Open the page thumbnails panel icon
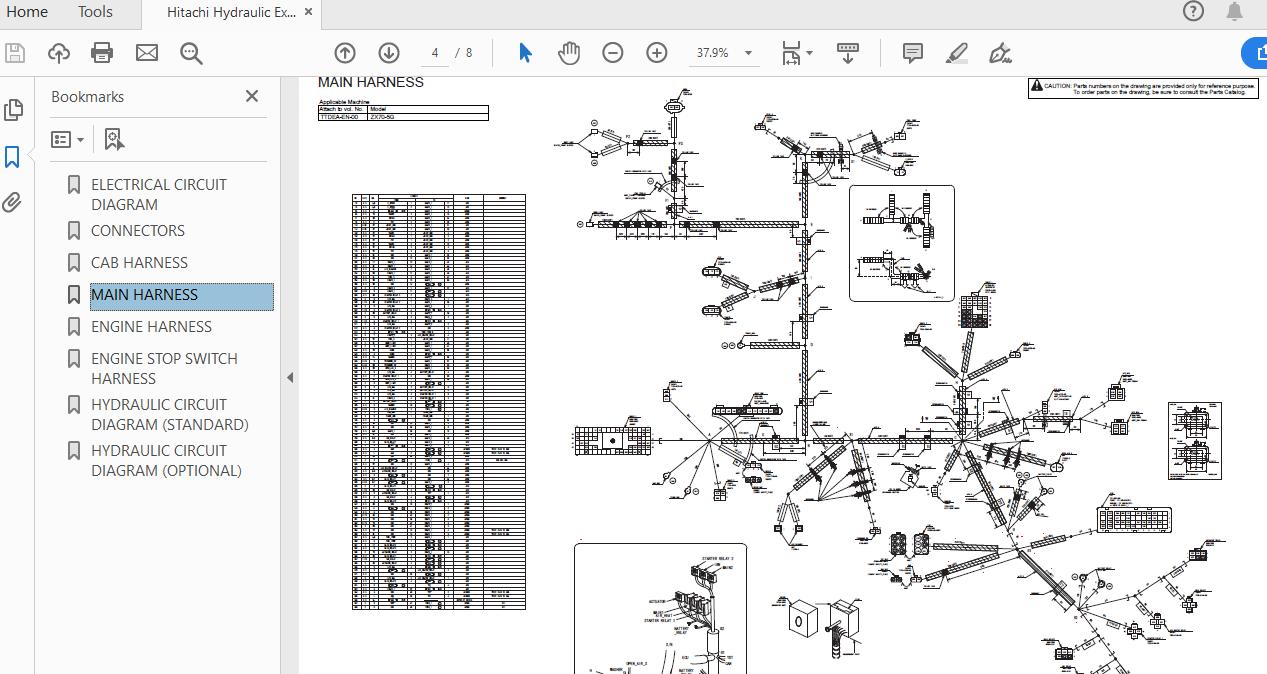 point(13,110)
